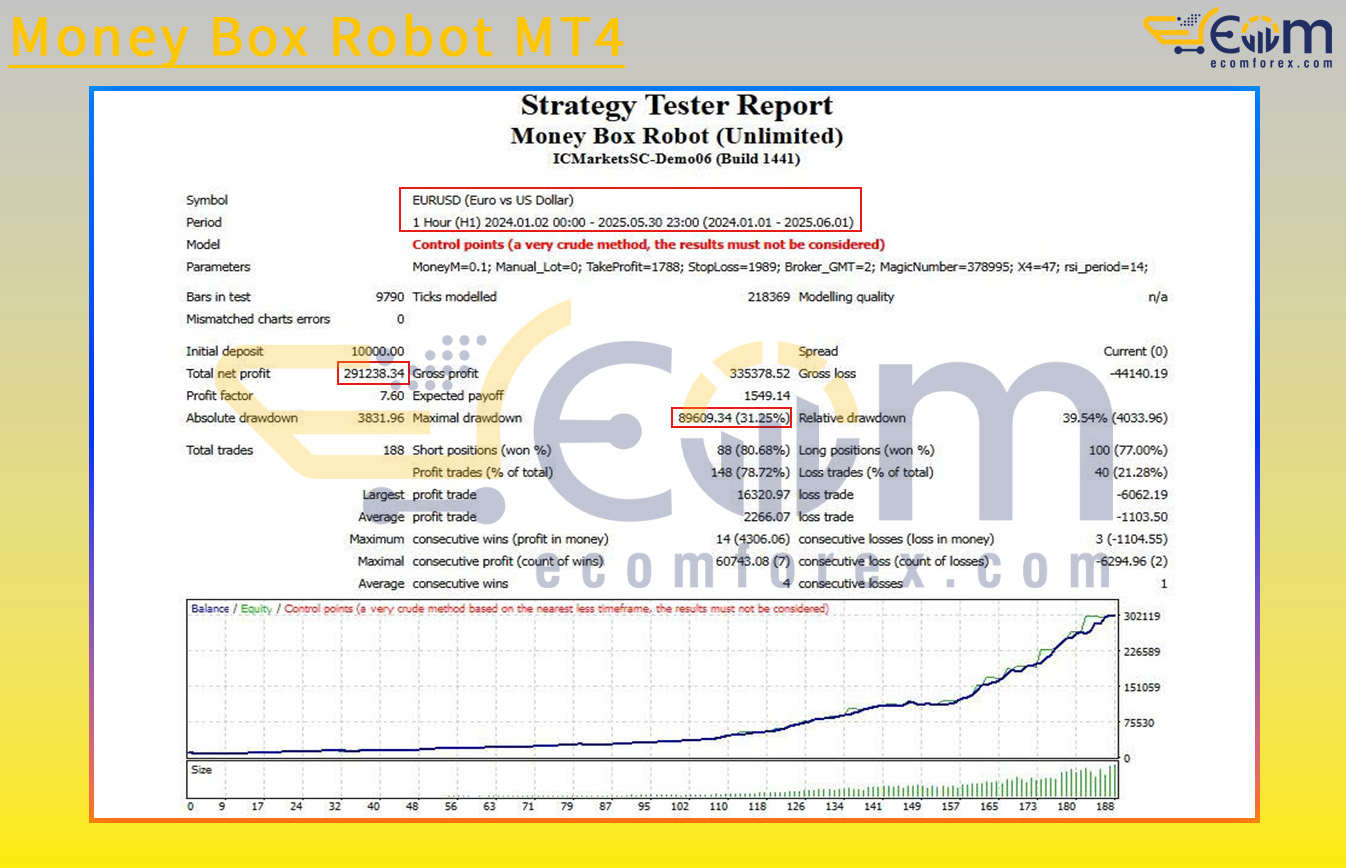Click Long positions value 100 (77.00%)

coord(1128,450)
